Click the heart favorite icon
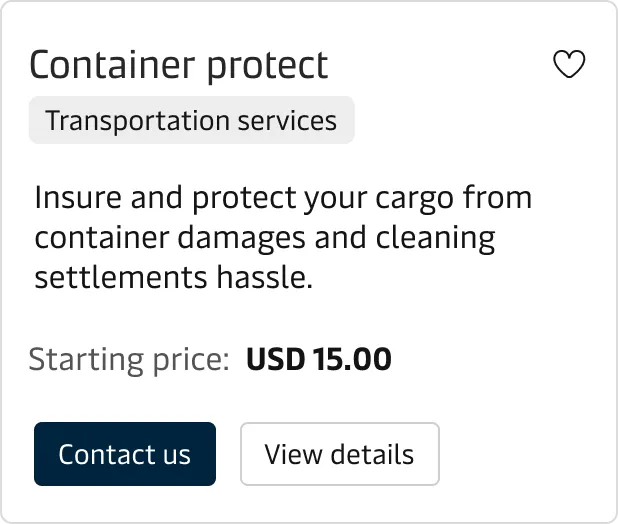Viewport: 618px width, 524px height. (569, 65)
